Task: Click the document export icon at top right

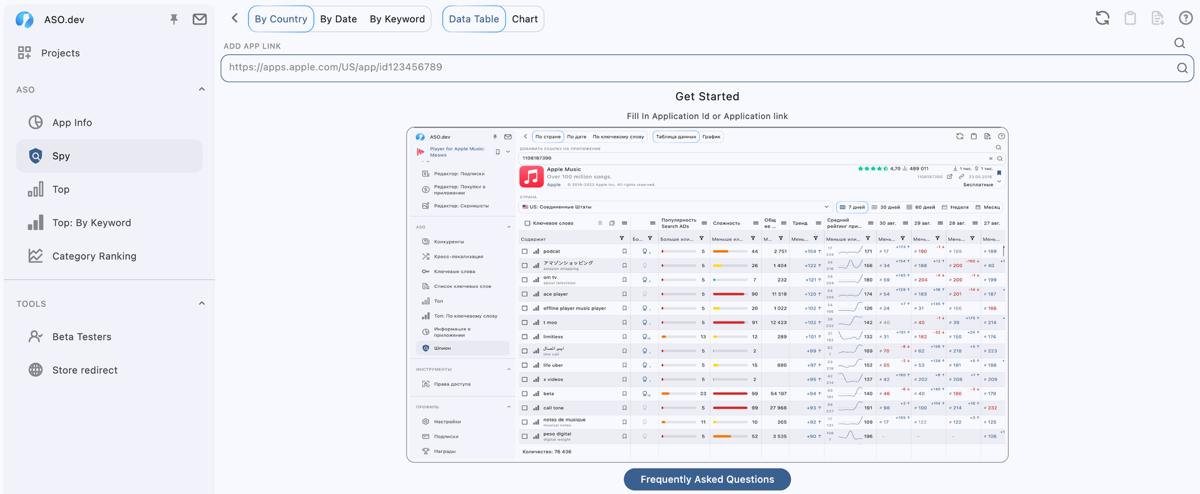Action: pyautogui.click(x=1157, y=18)
